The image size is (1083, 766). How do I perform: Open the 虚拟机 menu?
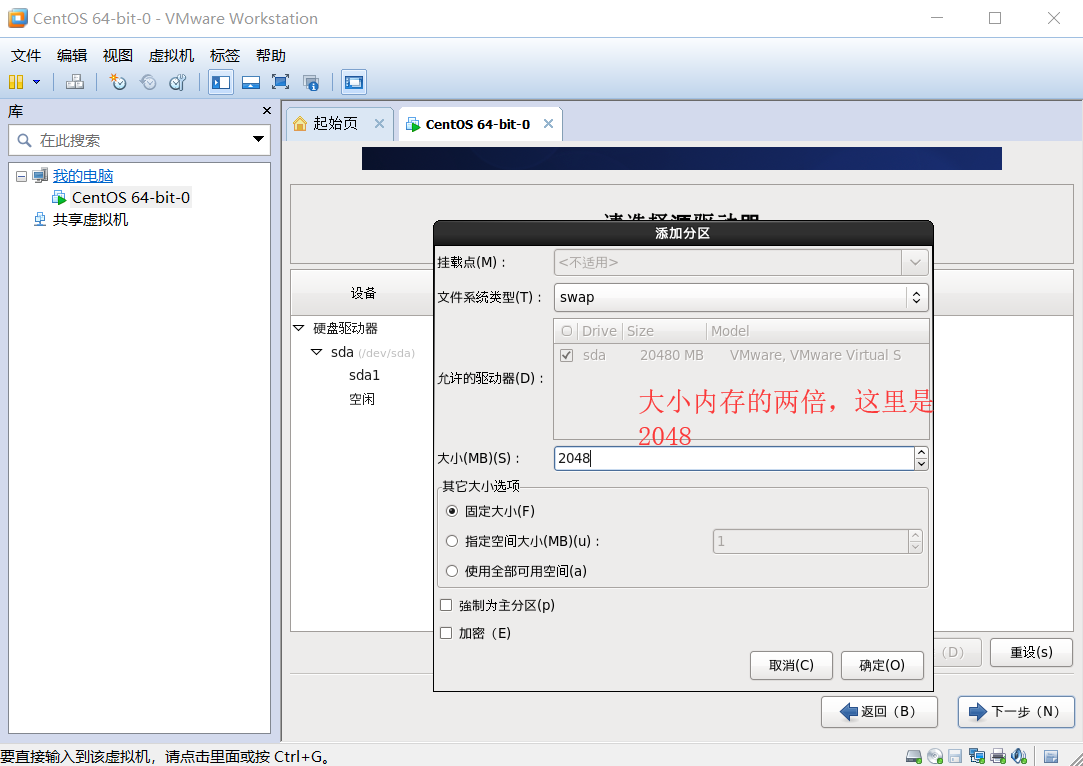click(x=171, y=55)
